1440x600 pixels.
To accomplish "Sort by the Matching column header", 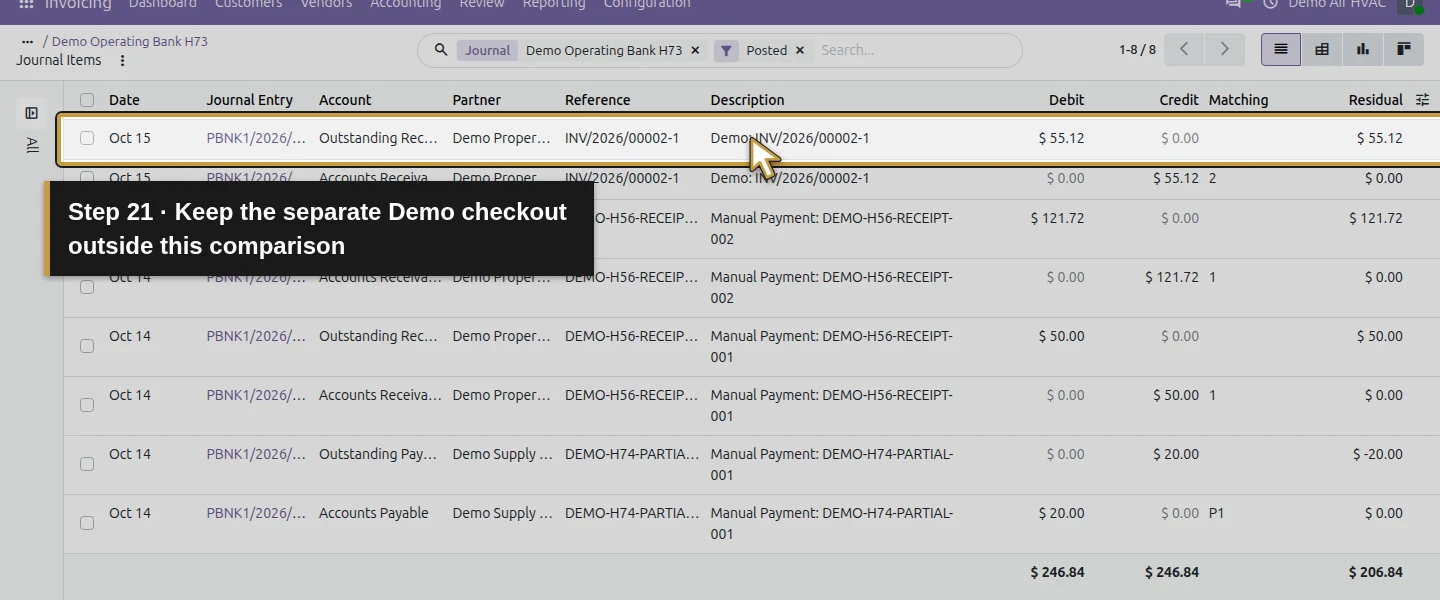I will (1238, 100).
